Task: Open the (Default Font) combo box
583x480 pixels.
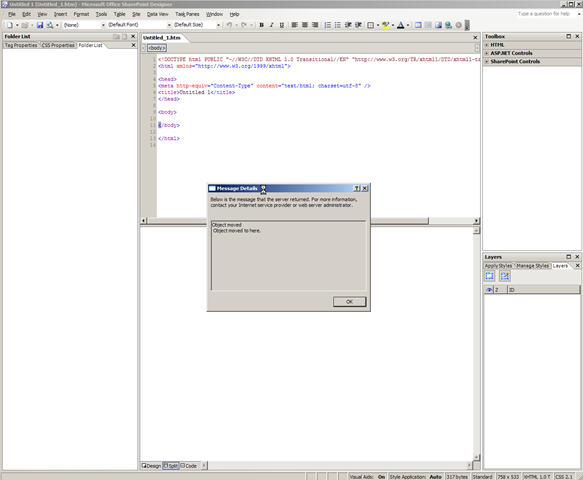Action: [139, 25]
